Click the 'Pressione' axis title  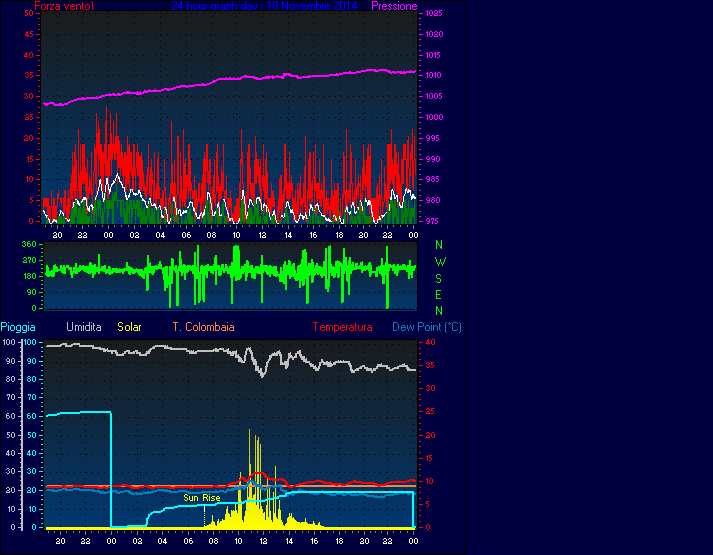coord(394,6)
